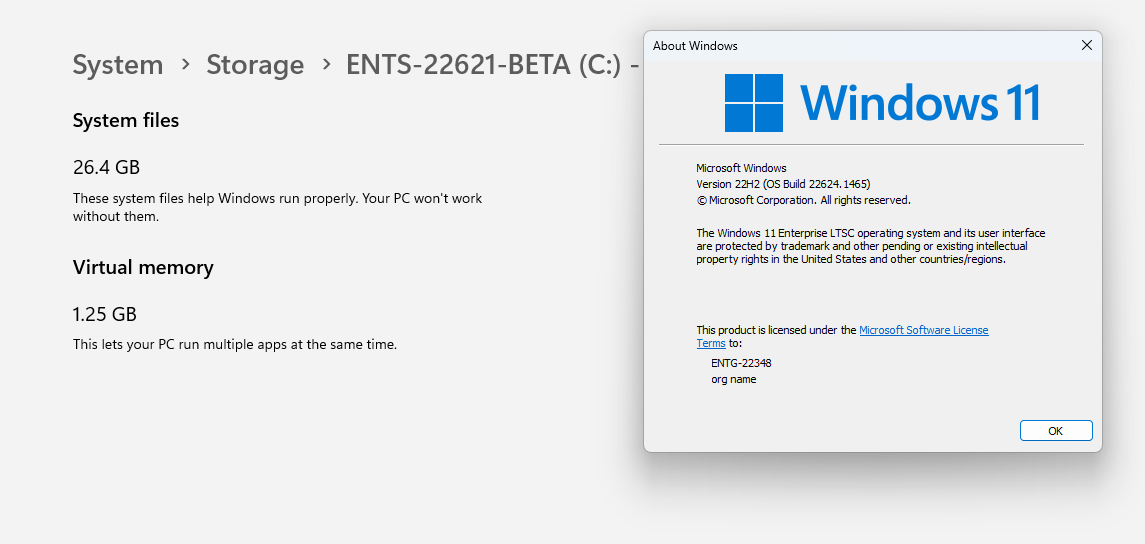Viewport: 1145px width, 544px height.
Task: Click chevron between System and Storage
Action: [185, 65]
